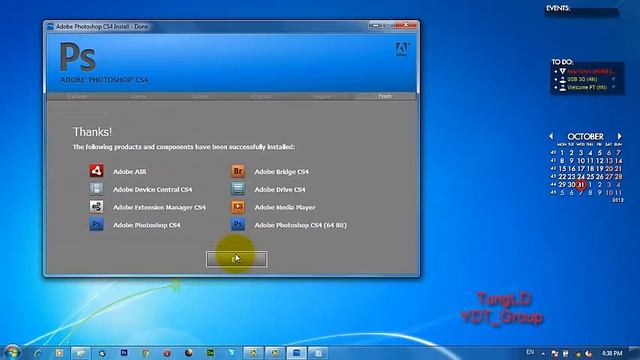640x360 pixels.
Task: Click the 'Adobe Drive CS4' label
Action: [280, 189]
